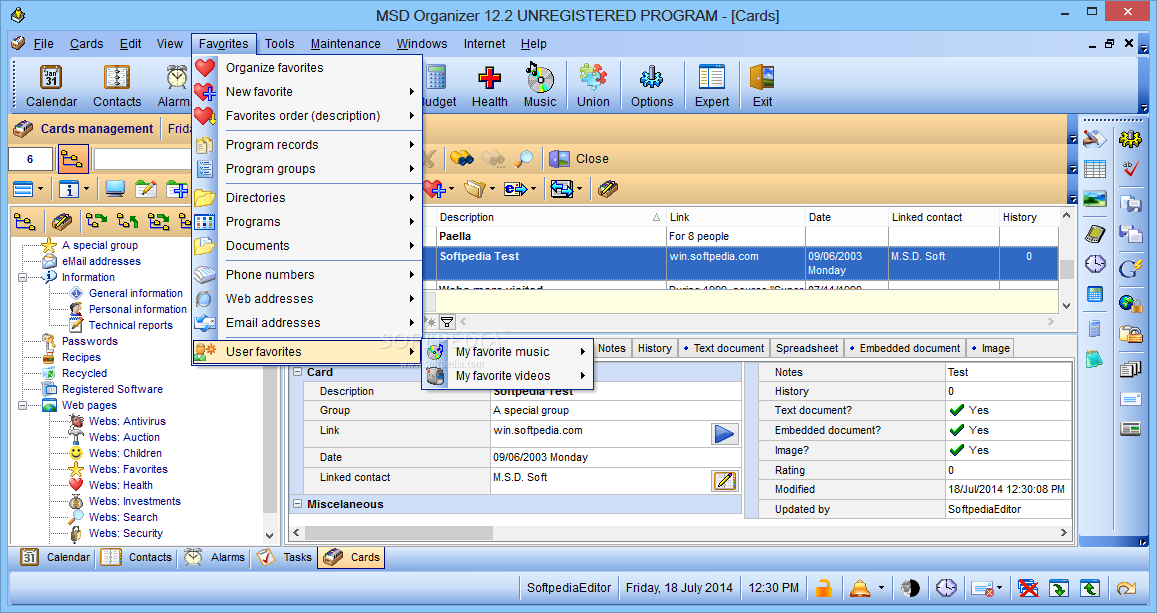Open Program records submenu

tap(308, 145)
